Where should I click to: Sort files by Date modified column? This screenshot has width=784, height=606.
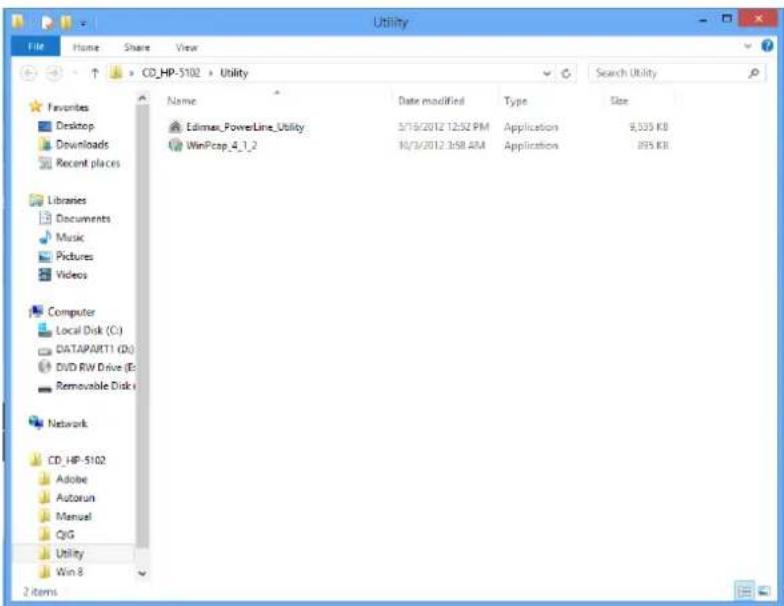click(431, 101)
